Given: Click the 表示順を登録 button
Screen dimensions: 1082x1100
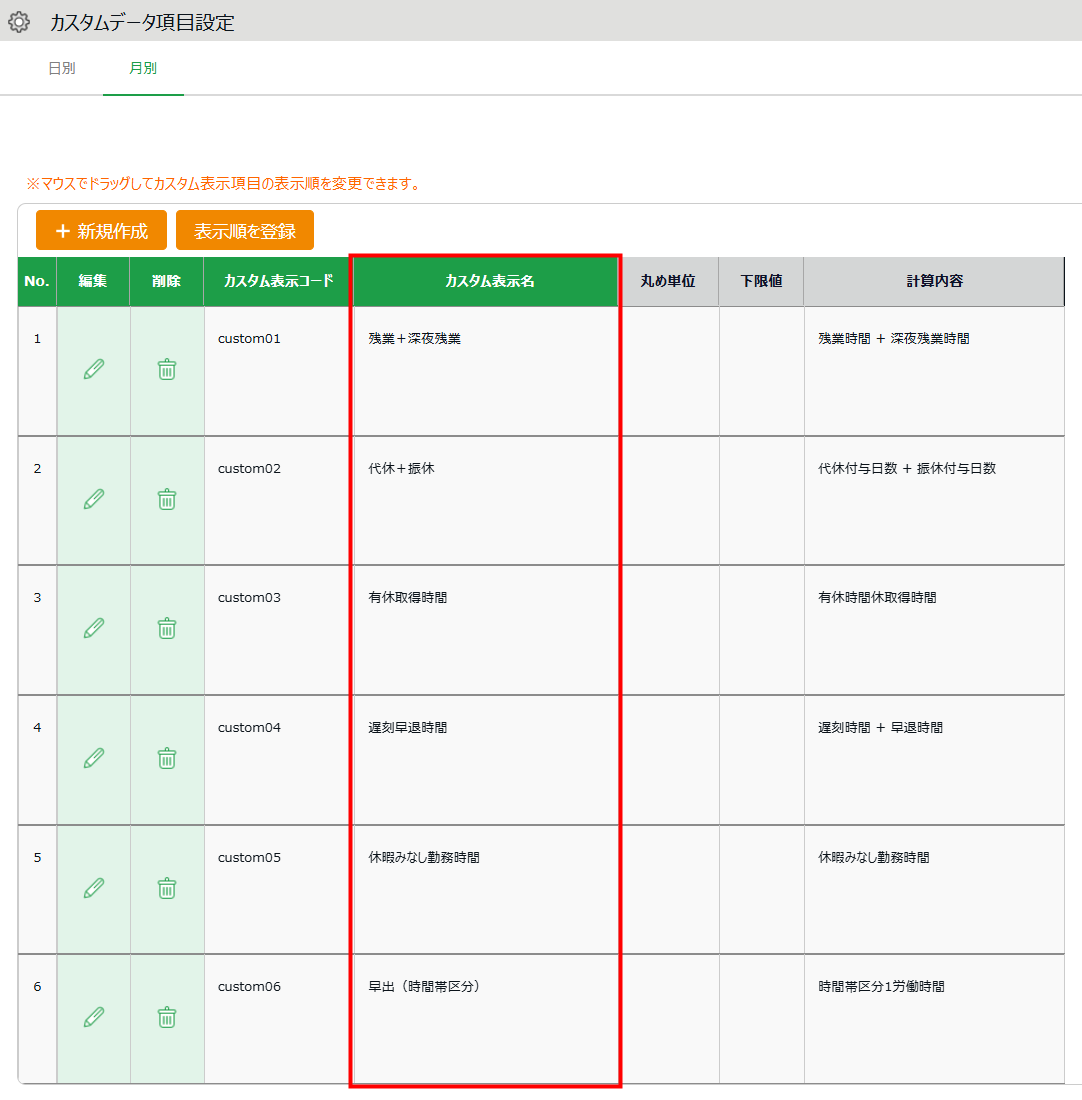Looking at the screenshot, I should (245, 230).
